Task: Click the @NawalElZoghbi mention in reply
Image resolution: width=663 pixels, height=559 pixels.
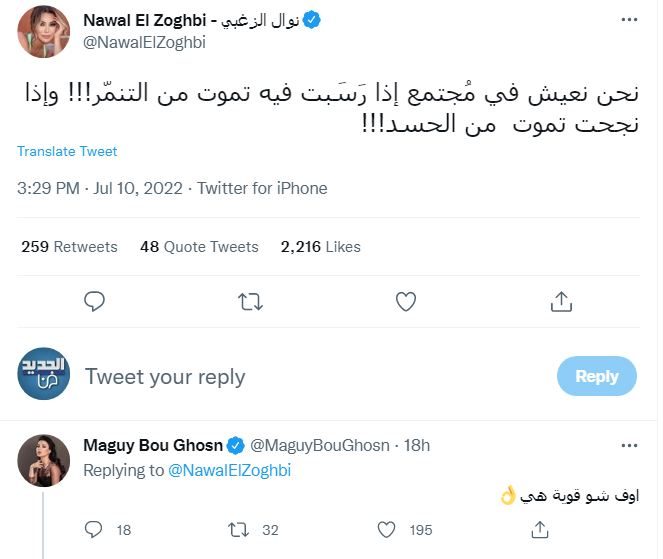Action: (230, 470)
